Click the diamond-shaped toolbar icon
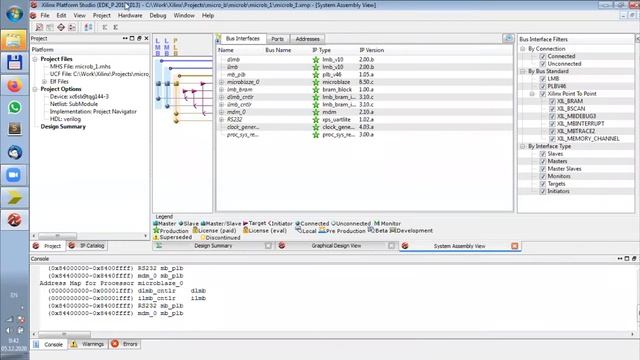 [x=61, y=27]
